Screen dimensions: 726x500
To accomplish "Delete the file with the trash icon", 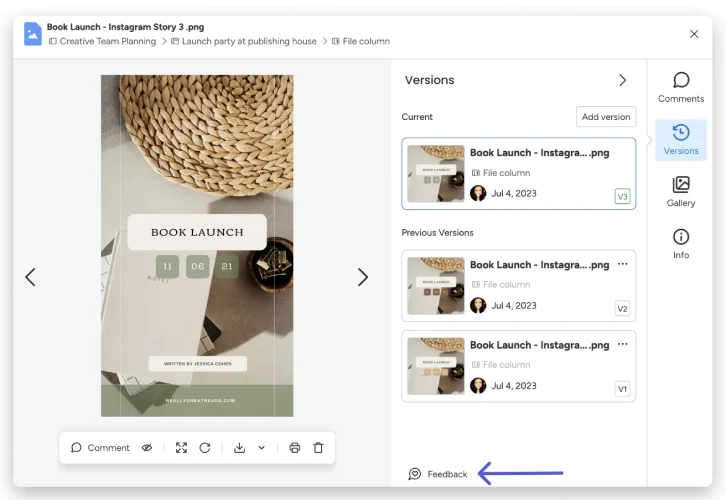I will click(x=318, y=448).
